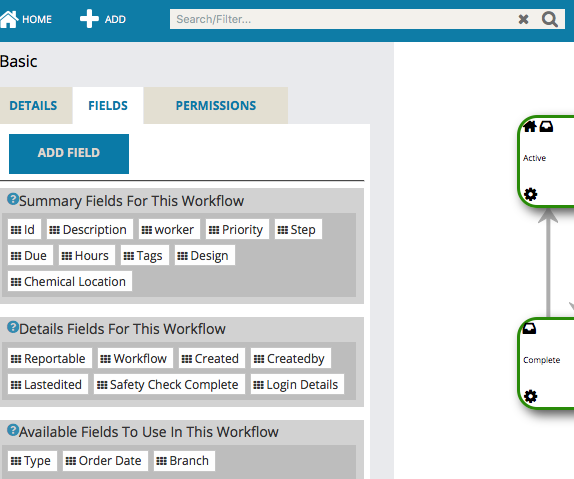Click inbox icon on Complete step
Screen dimensions: 574x479
(x=529, y=328)
